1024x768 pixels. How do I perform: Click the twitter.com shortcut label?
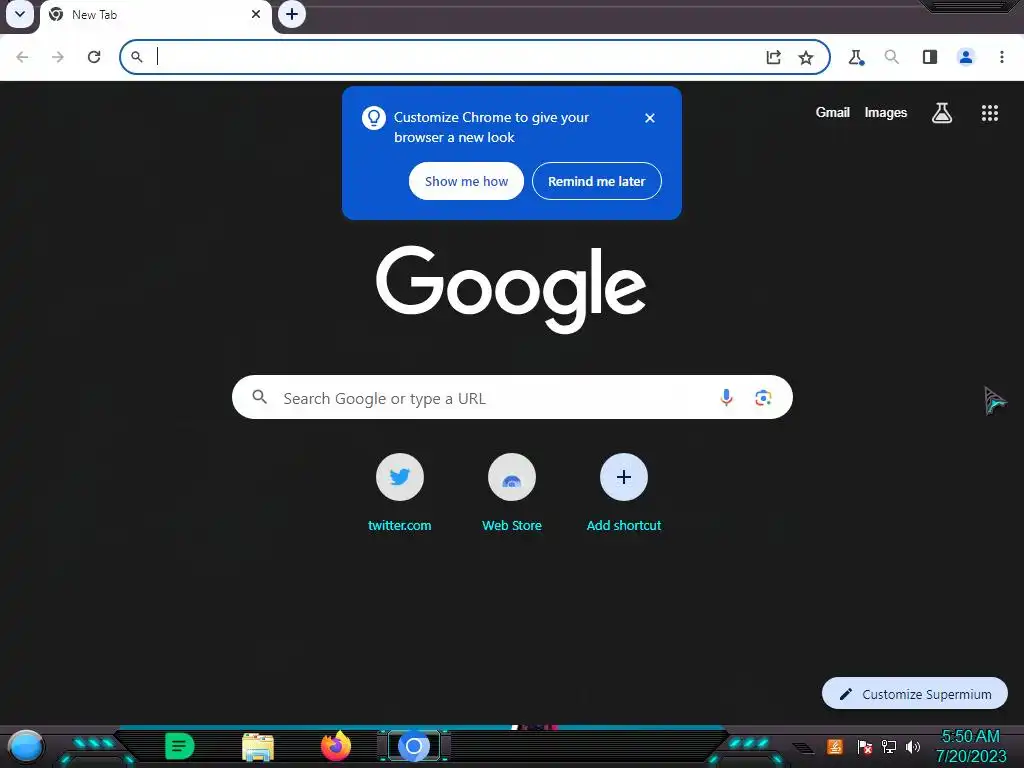click(400, 525)
